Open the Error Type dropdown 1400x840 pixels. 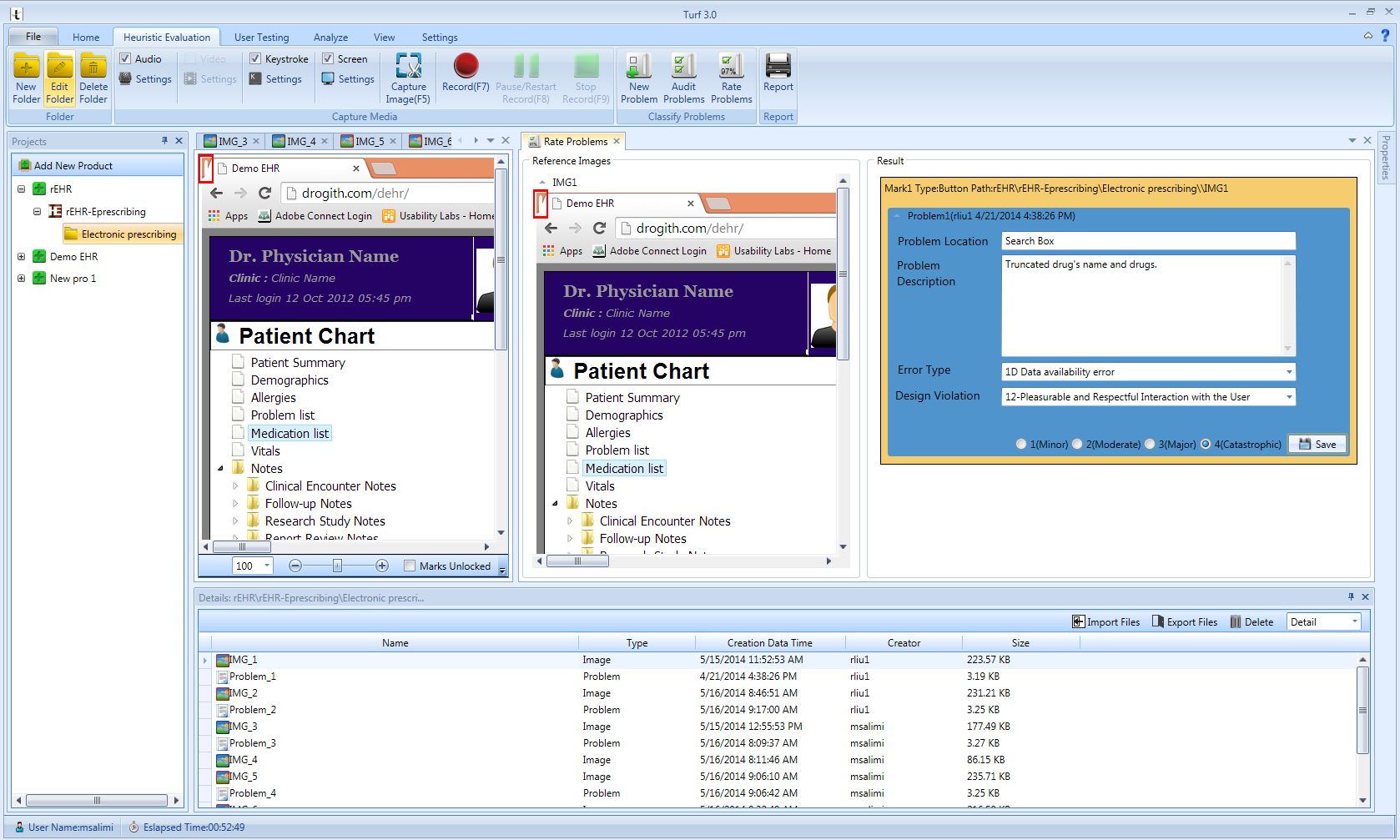(1288, 372)
